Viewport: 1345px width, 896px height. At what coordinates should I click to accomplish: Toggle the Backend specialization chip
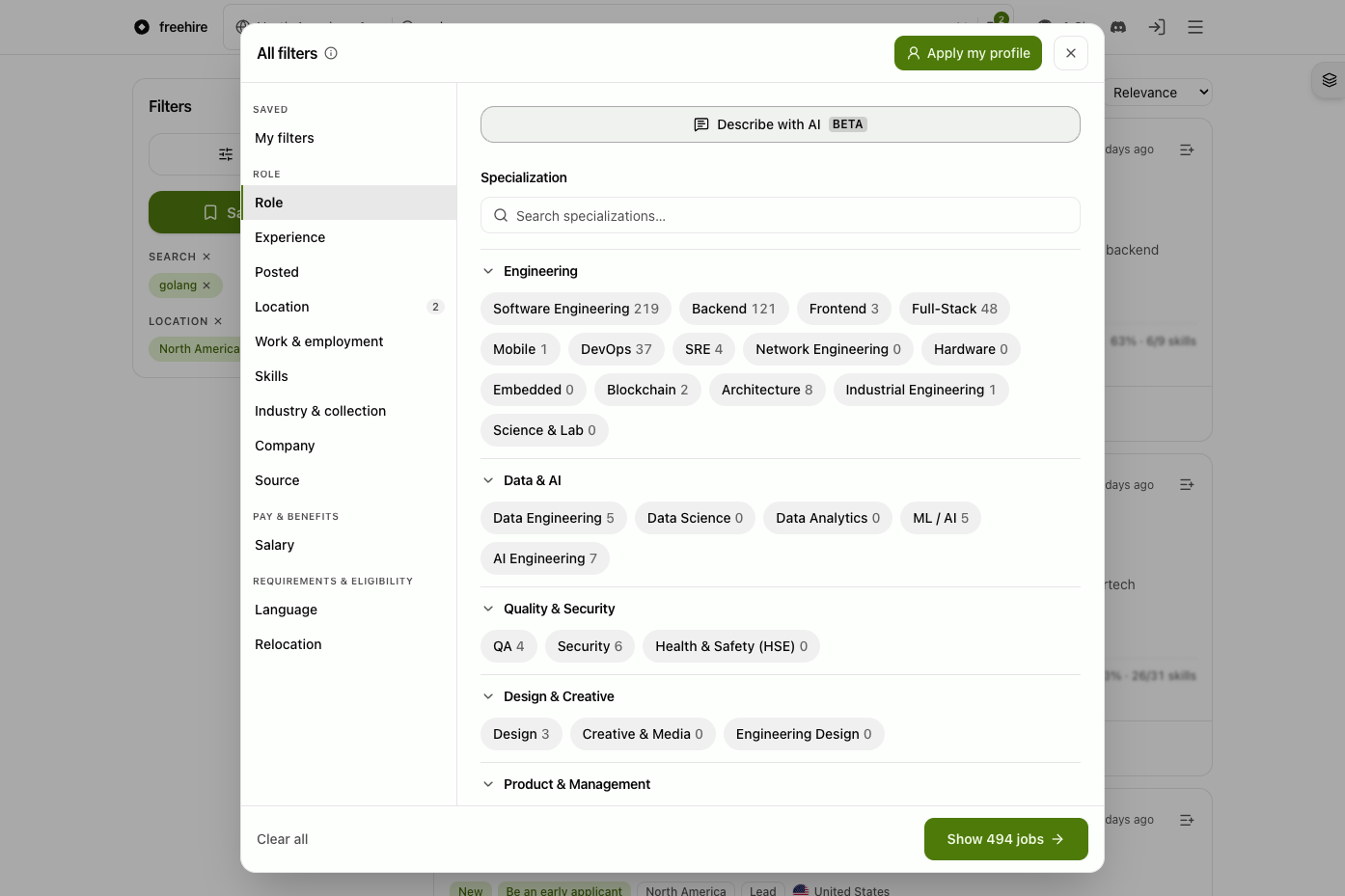point(733,309)
